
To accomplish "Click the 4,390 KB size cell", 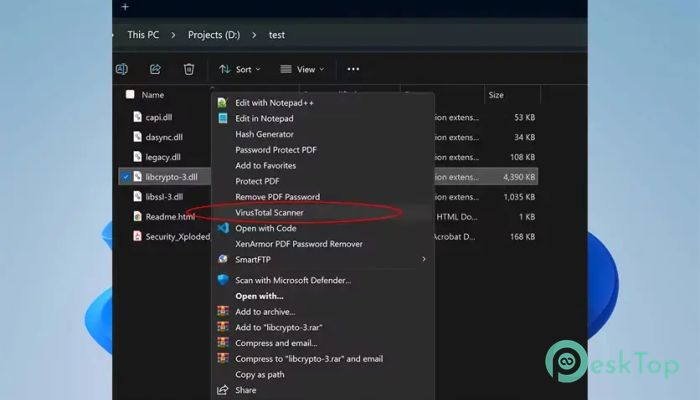I will 519,177.
